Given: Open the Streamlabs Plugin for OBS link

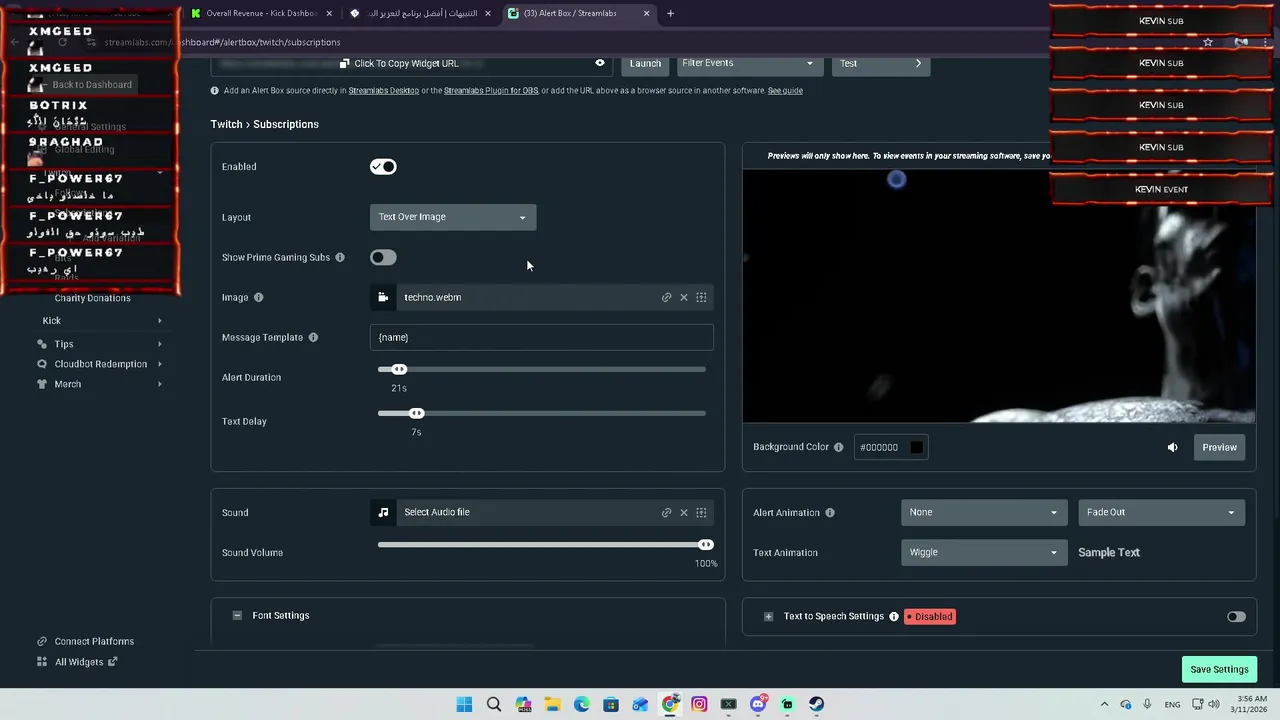Looking at the screenshot, I should (491, 91).
